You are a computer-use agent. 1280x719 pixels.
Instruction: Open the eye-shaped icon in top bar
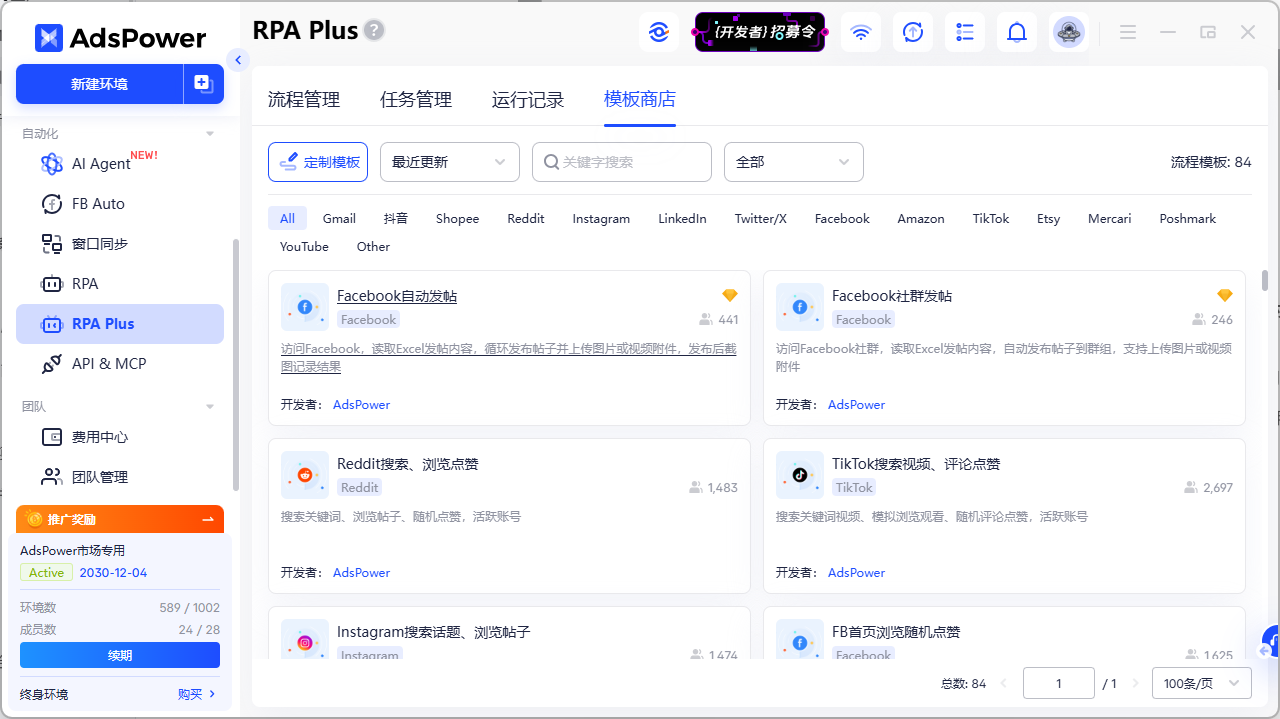click(658, 32)
